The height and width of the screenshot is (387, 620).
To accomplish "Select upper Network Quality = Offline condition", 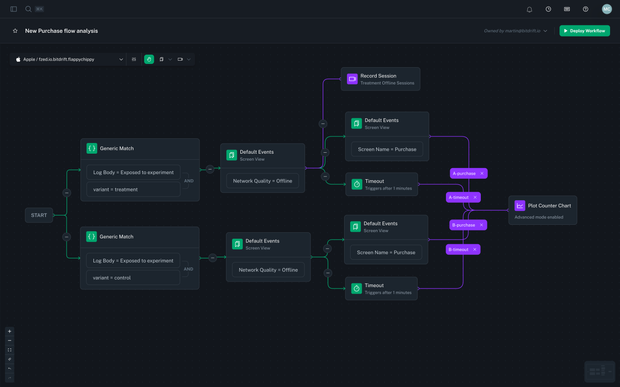I will click(263, 181).
